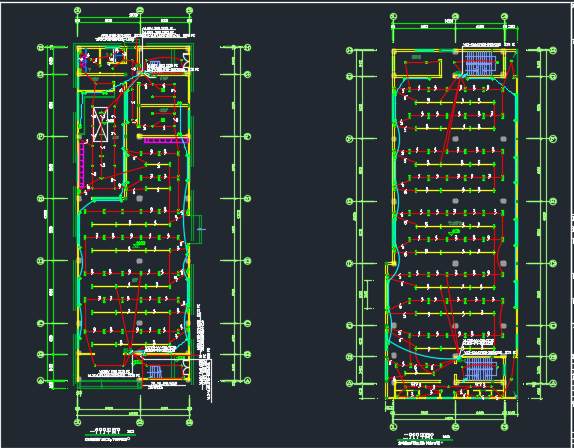Screen dimensions: 574x448
Task: Select the vertical magenta hatched strip
Action: (82, 165)
